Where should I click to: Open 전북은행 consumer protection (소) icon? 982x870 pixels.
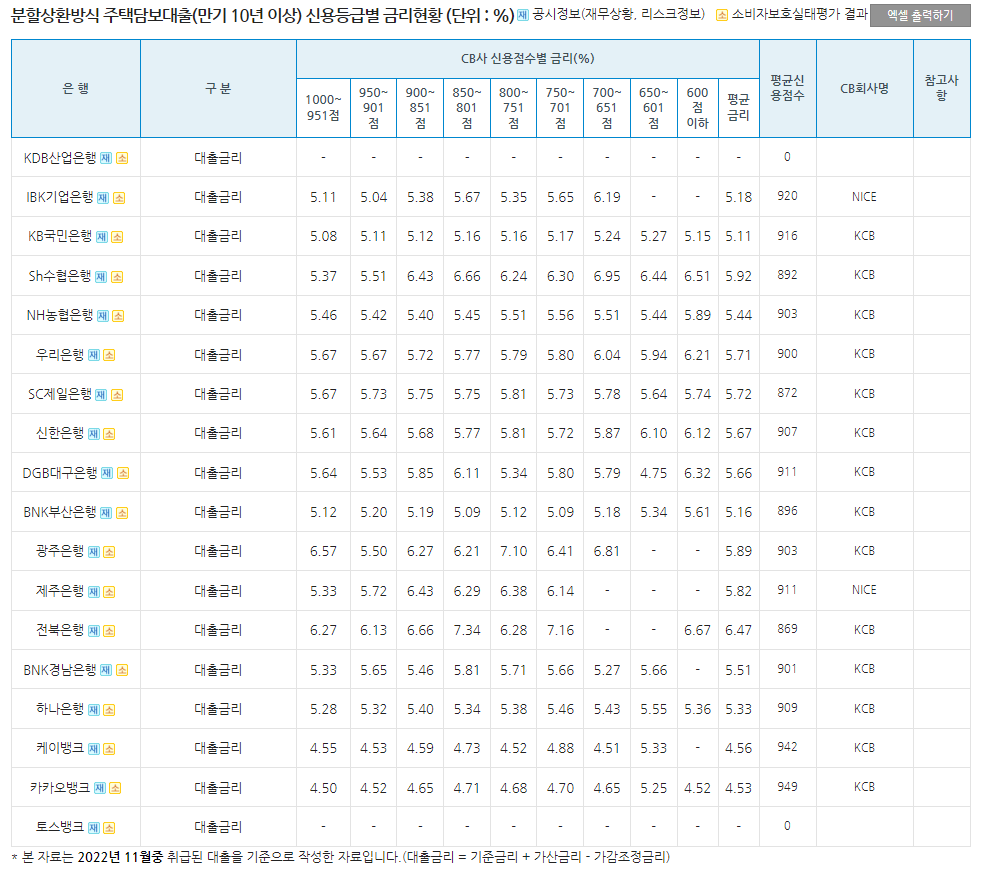(x=109, y=631)
